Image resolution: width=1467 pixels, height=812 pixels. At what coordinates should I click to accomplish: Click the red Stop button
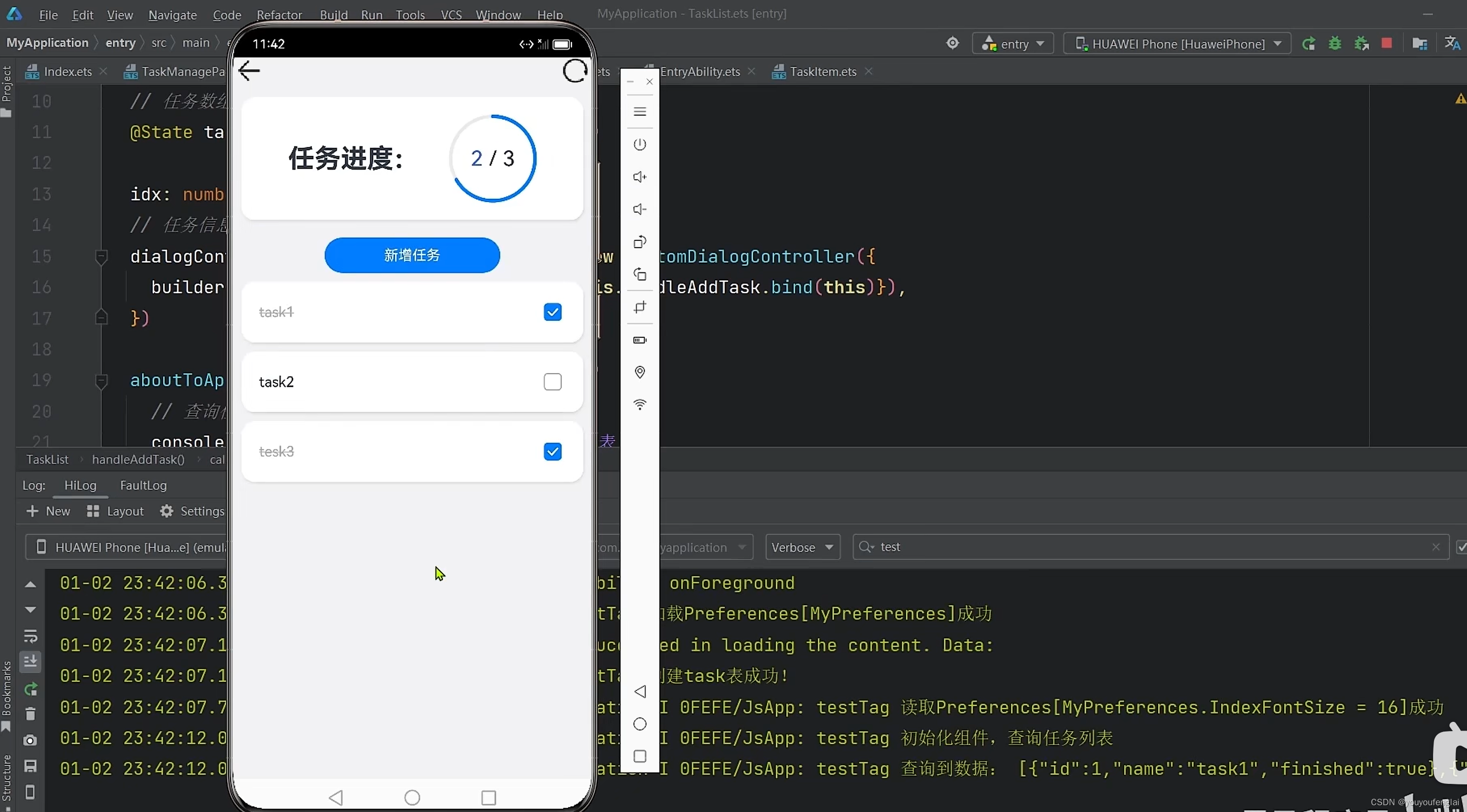tap(1386, 43)
